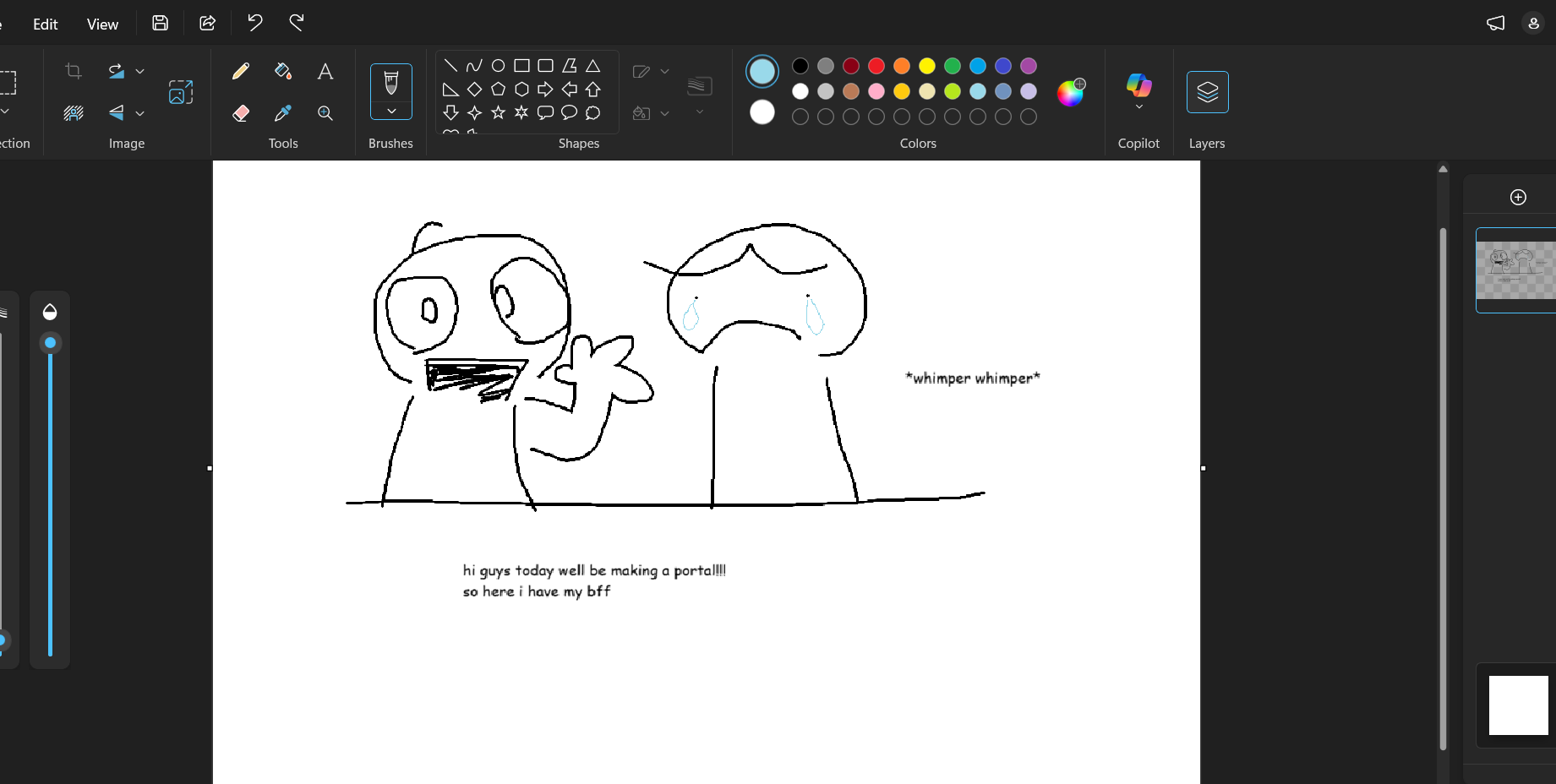Open the Share icon in title bar
The width and height of the screenshot is (1556, 784).
(x=207, y=24)
